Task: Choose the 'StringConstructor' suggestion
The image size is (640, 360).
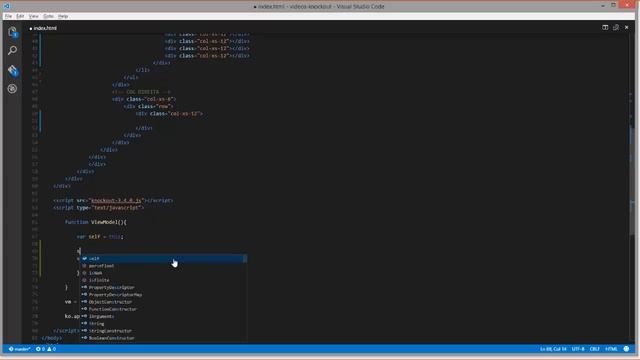Action: pos(163,331)
